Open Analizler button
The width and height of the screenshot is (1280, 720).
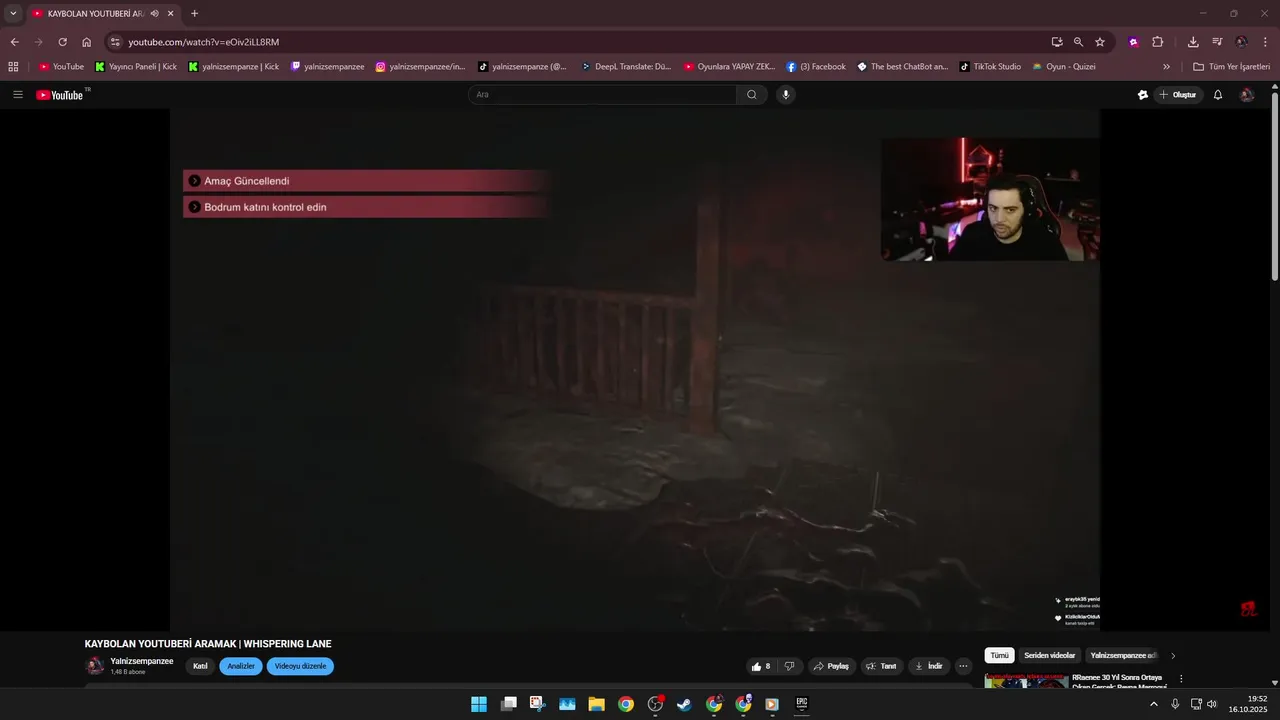click(241, 666)
